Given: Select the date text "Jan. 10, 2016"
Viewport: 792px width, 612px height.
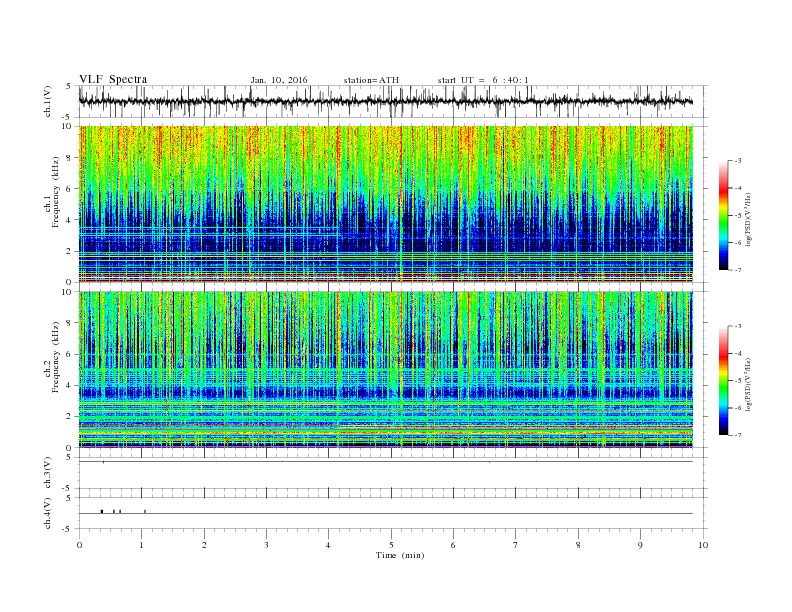Looking at the screenshot, I should pyautogui.click(x=279, y=80).
